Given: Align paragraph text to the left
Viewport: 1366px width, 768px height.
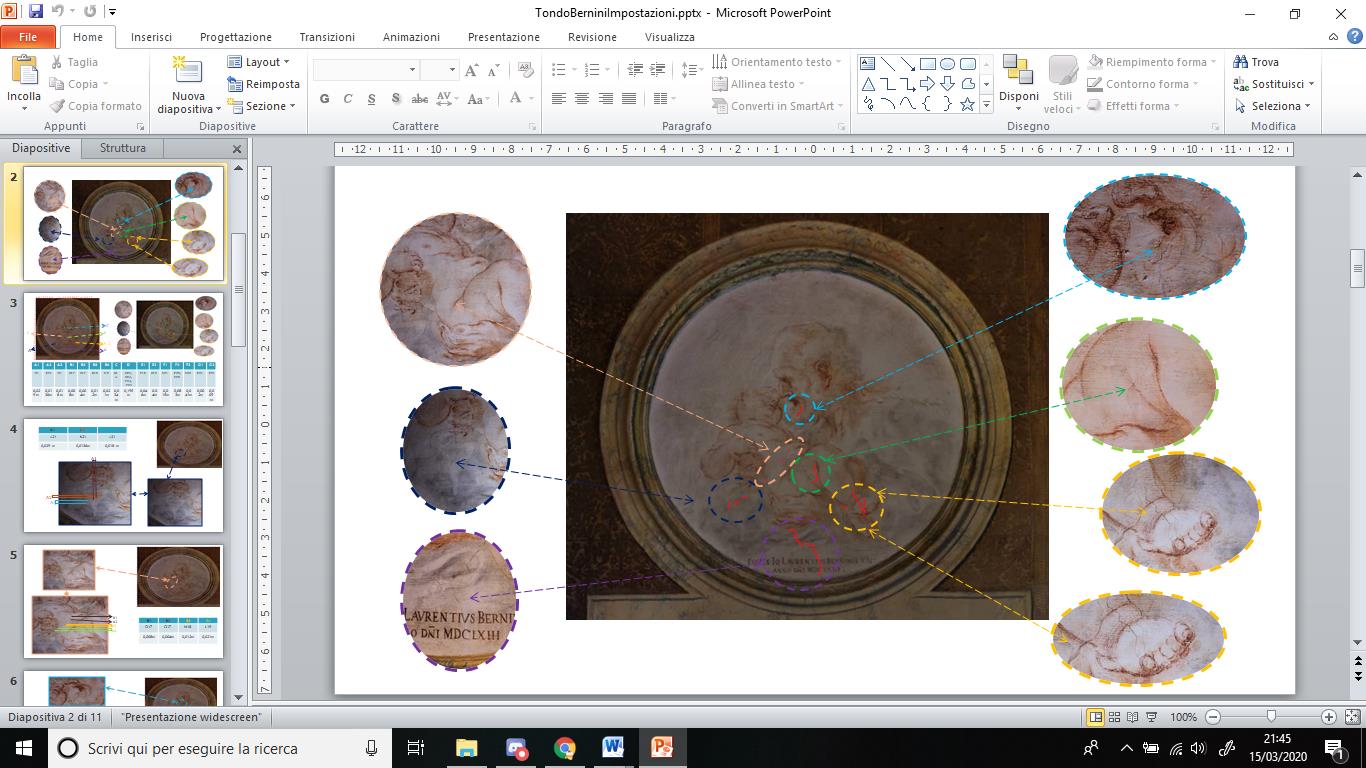Looking at the screenshot, I should point(558,98).
